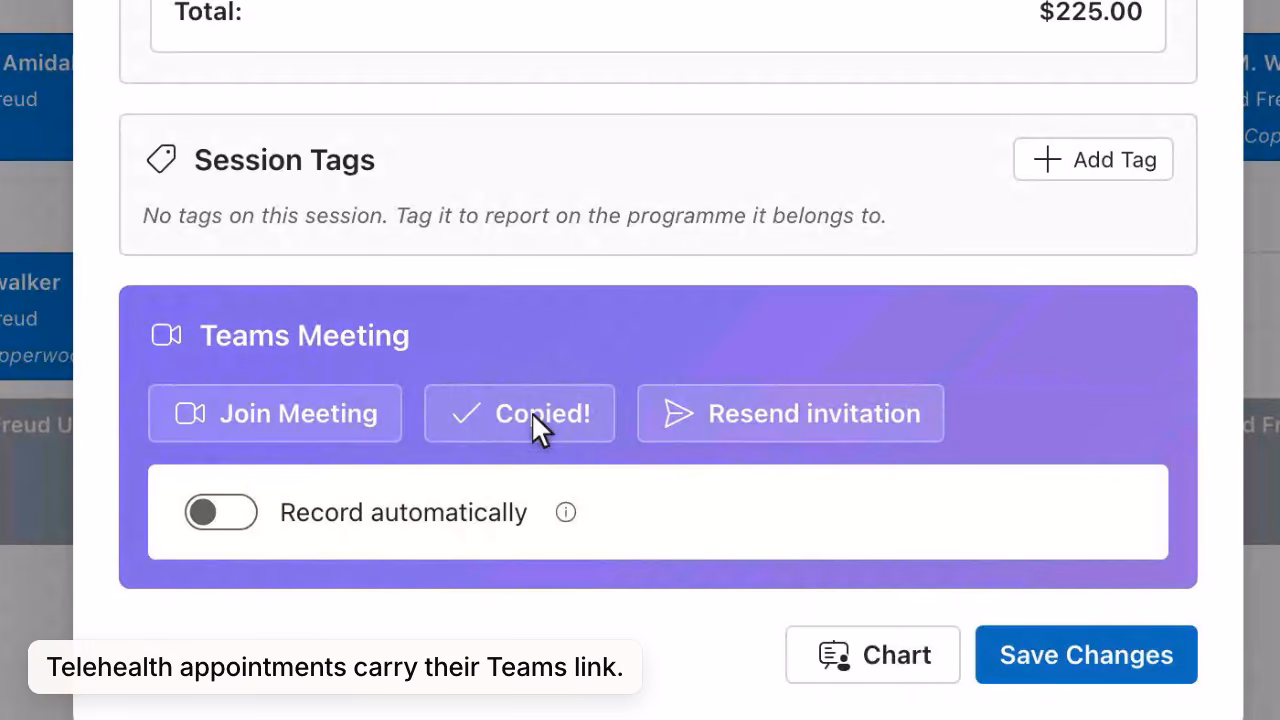Screen dimensions: 1280x720
Task: Click the session tag icon
Action: (x=161, y=159)
